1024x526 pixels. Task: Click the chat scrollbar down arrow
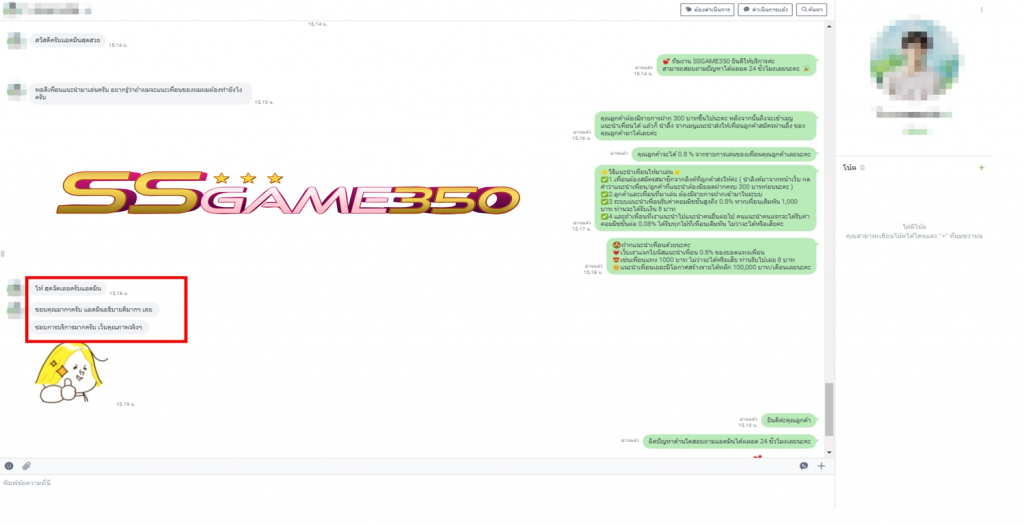pyautogui.click(x=829, y=452)
